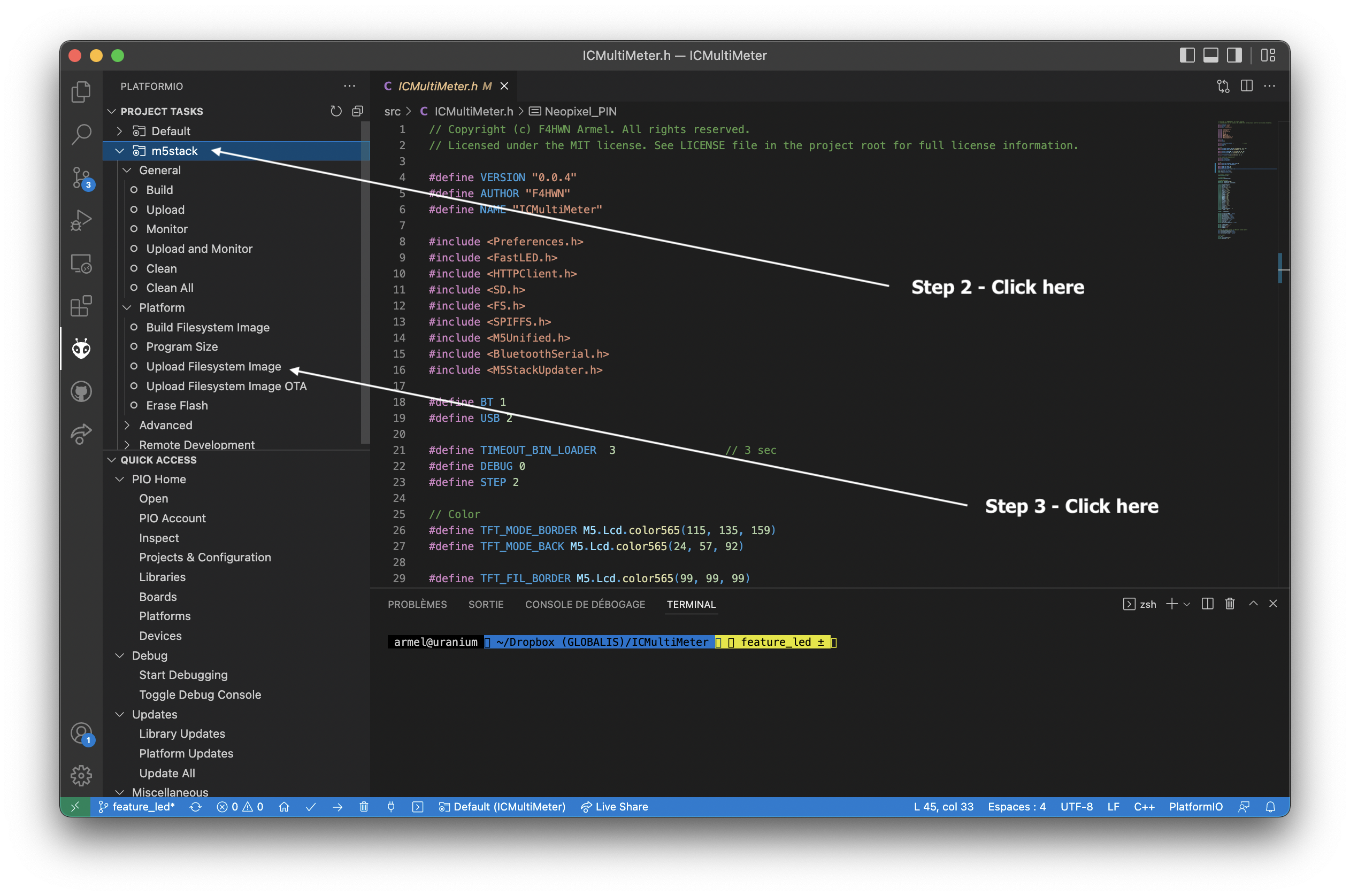The height and width of the screenshot is (896, 1350).
Task: Switch to the SORTIE tab
Action: (x=486, y=604)
